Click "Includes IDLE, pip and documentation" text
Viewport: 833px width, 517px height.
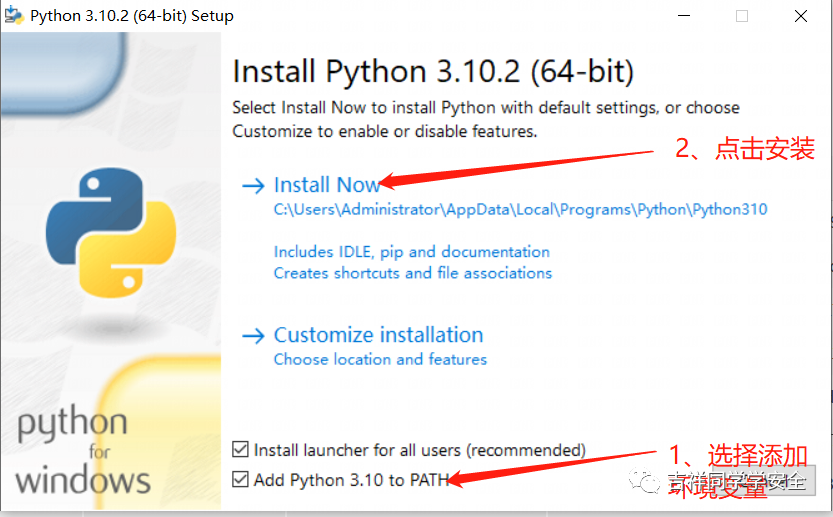(x=411, y=252)
